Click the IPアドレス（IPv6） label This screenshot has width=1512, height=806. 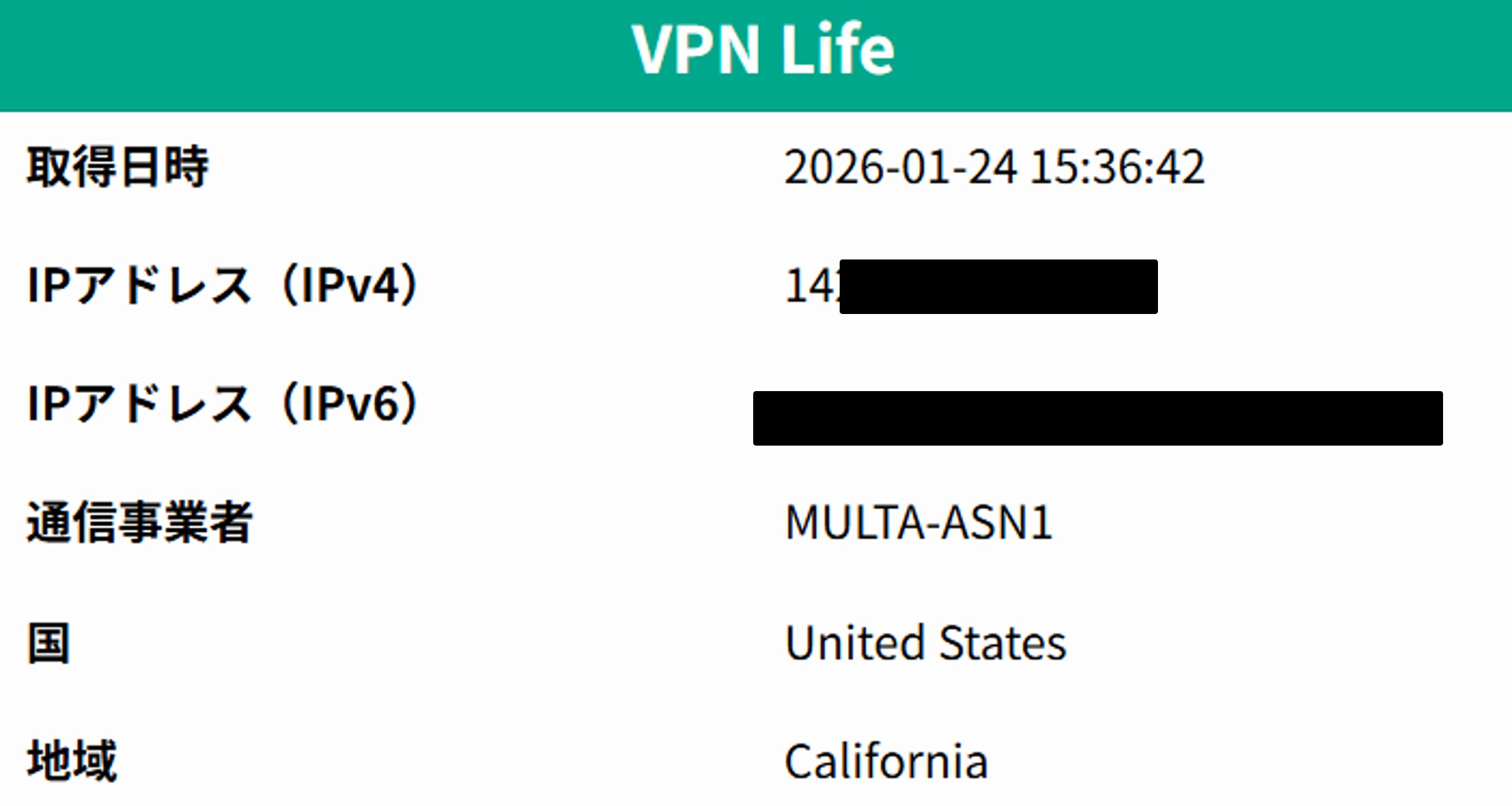(223, 404)
